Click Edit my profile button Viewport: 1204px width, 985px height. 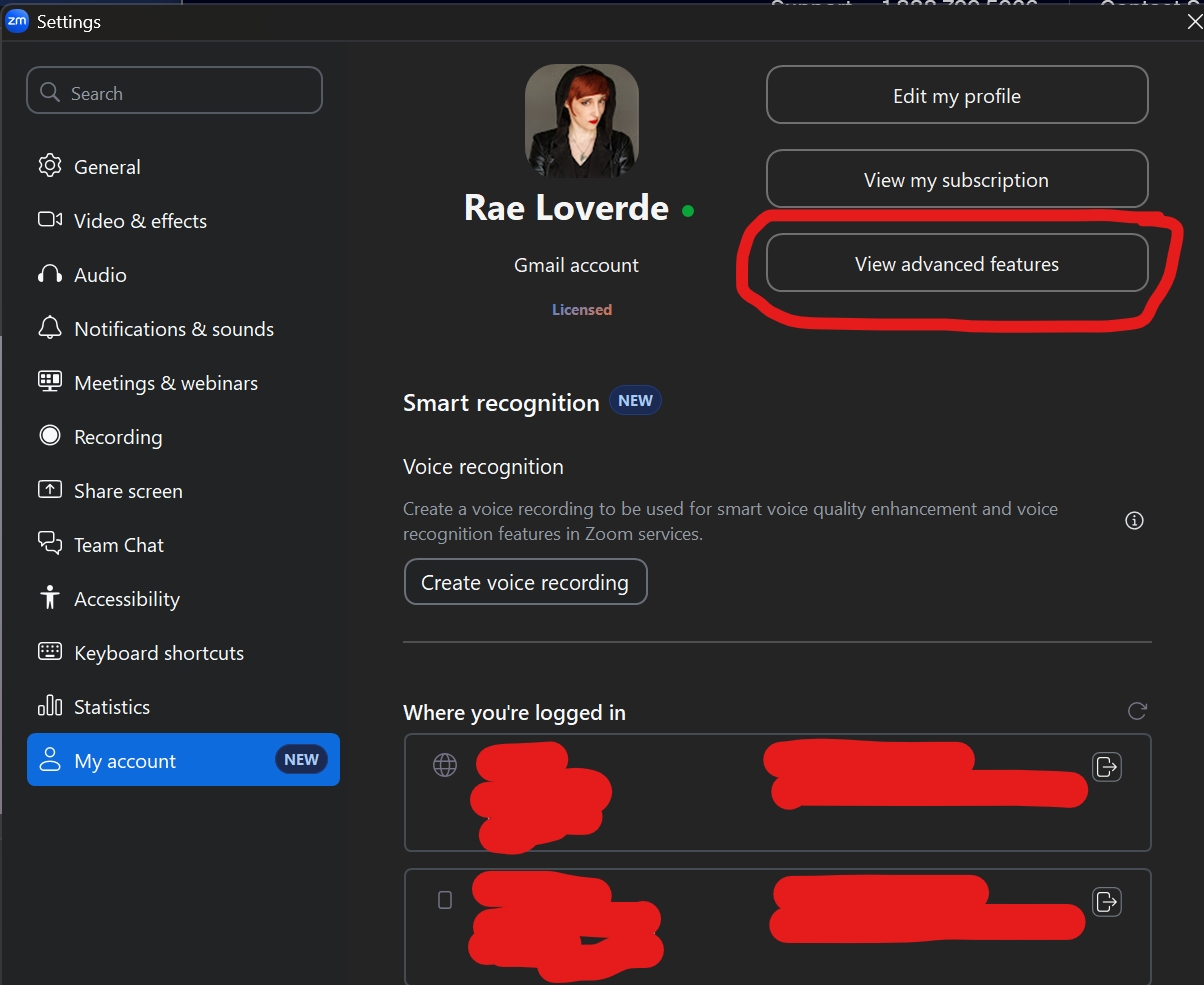pos(956,96)
